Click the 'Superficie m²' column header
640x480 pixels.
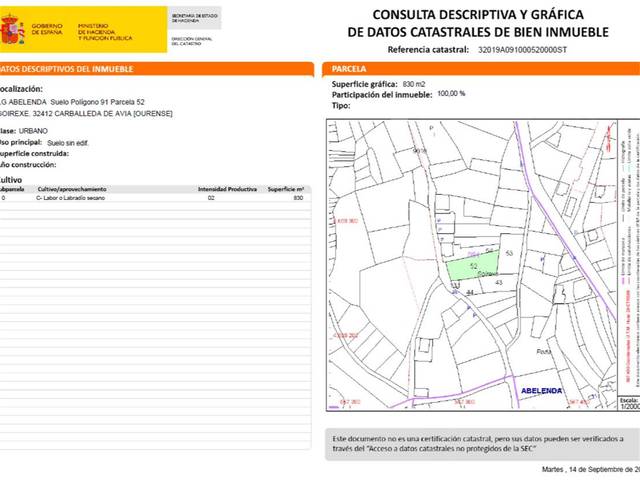tap(286, 189)
